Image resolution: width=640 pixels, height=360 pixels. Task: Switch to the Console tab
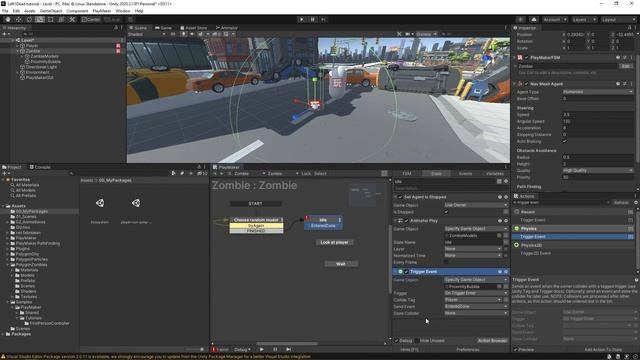40,167
